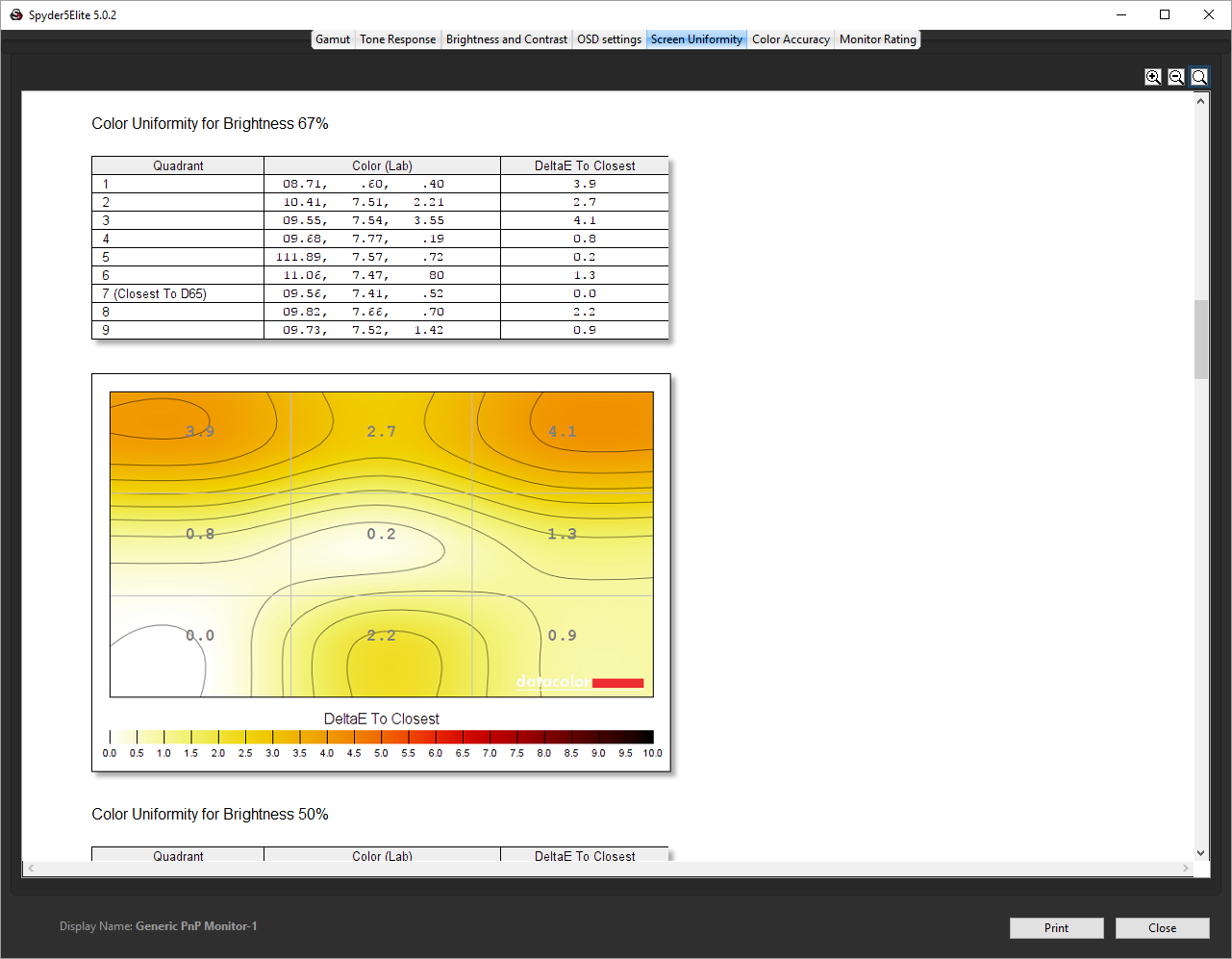This screenshot has height=959, width=1232.
Task: Click the '0.2' label in the heatmap center
Action: (381, 534)
